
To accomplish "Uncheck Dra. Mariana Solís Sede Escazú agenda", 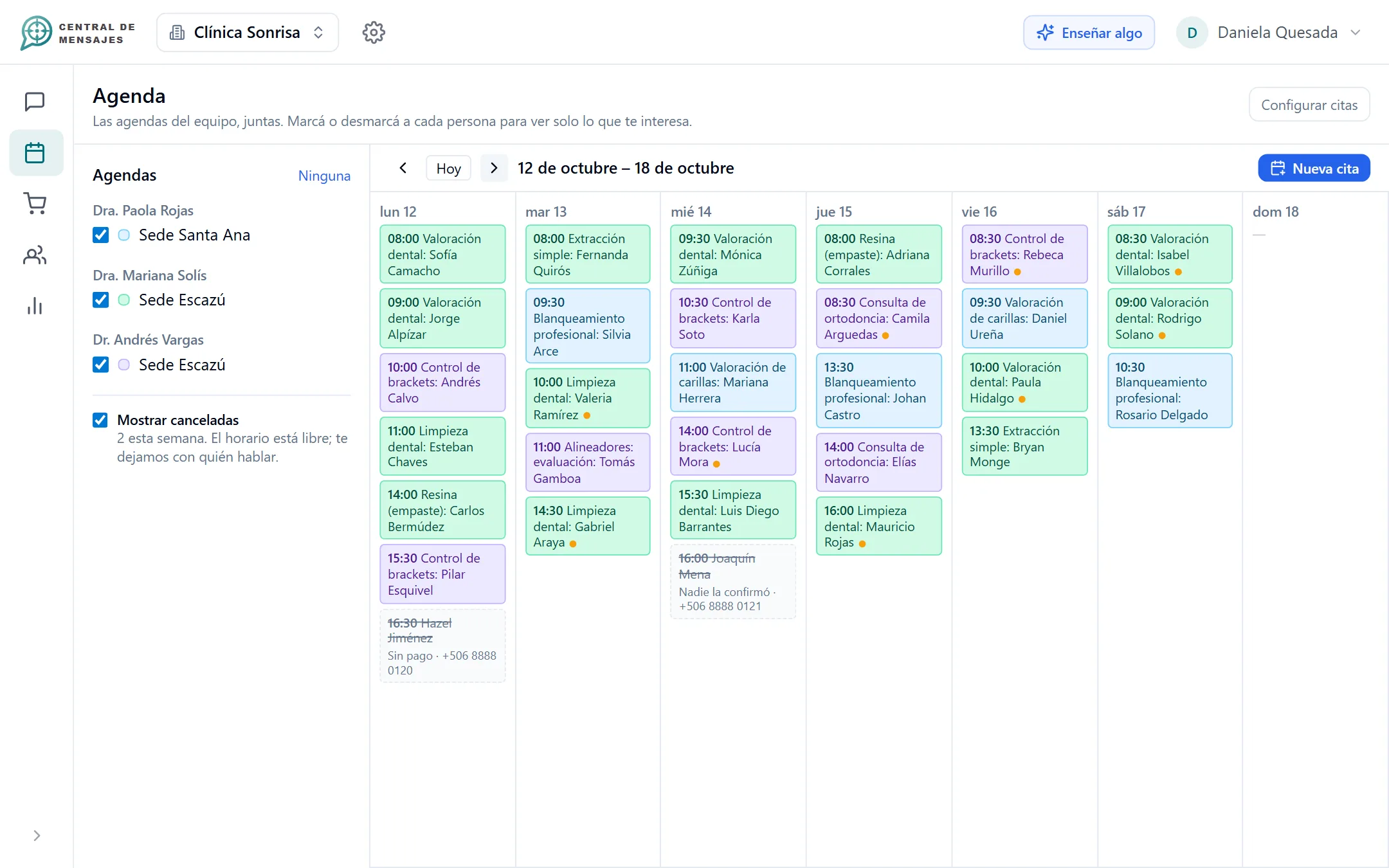I will (x=100, y=300).
